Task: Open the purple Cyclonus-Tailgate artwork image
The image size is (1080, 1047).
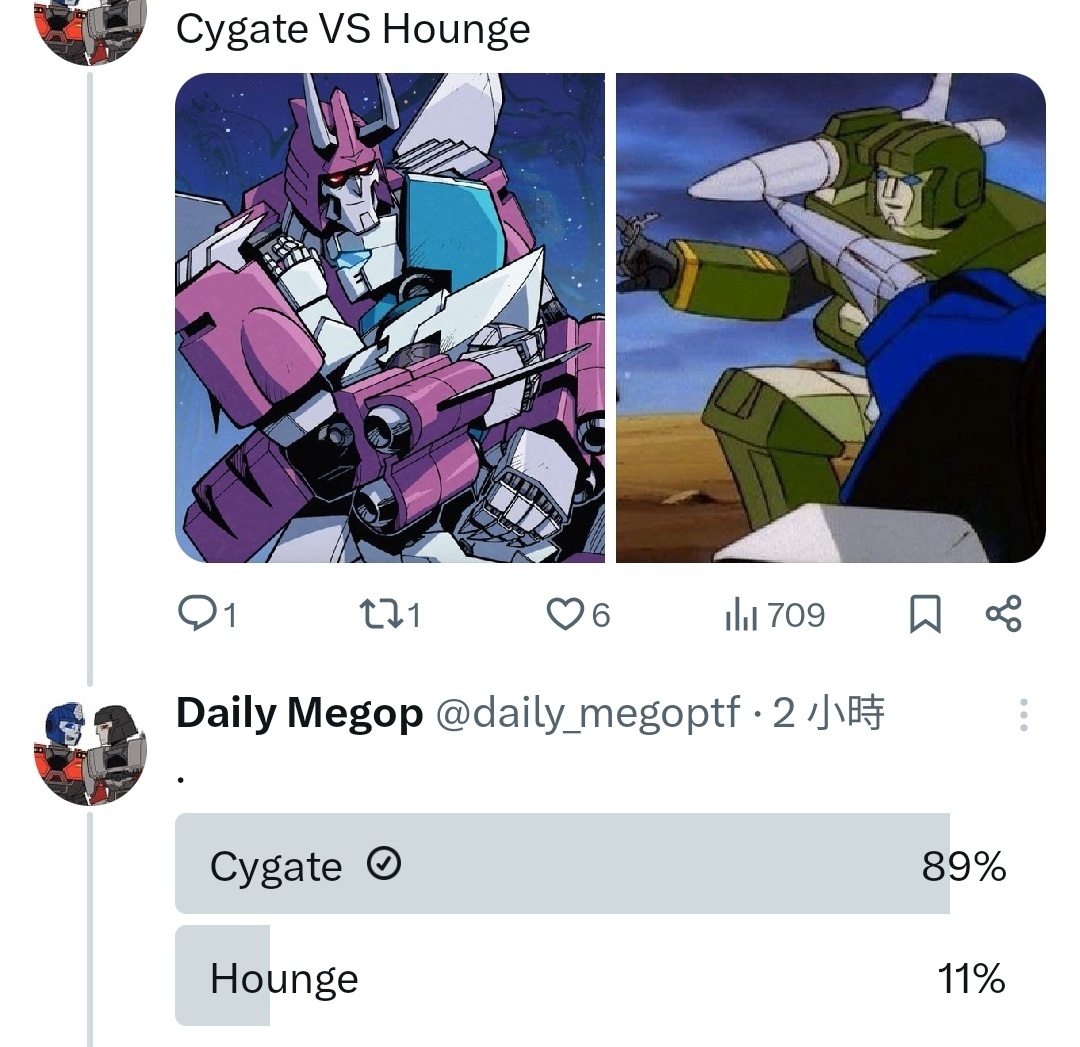Action: pos(390,318)
